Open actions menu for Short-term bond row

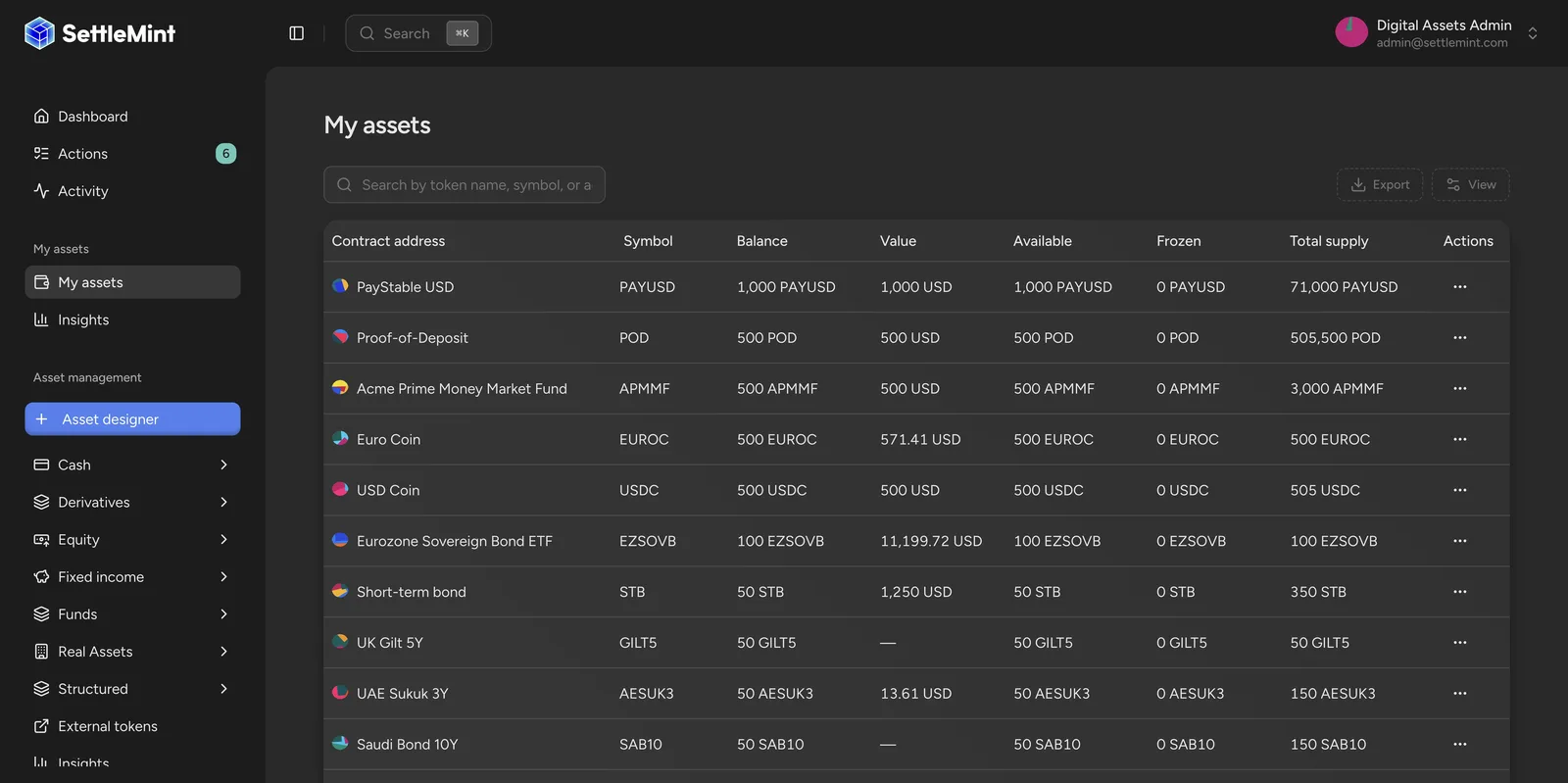point(1460,592)
